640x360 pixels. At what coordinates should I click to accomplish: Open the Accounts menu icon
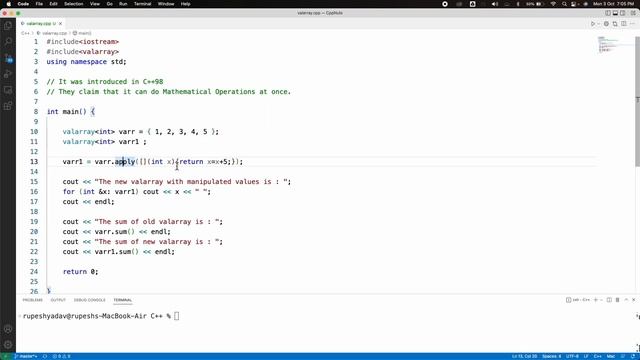pyautogui.click(x=8, y=329)
